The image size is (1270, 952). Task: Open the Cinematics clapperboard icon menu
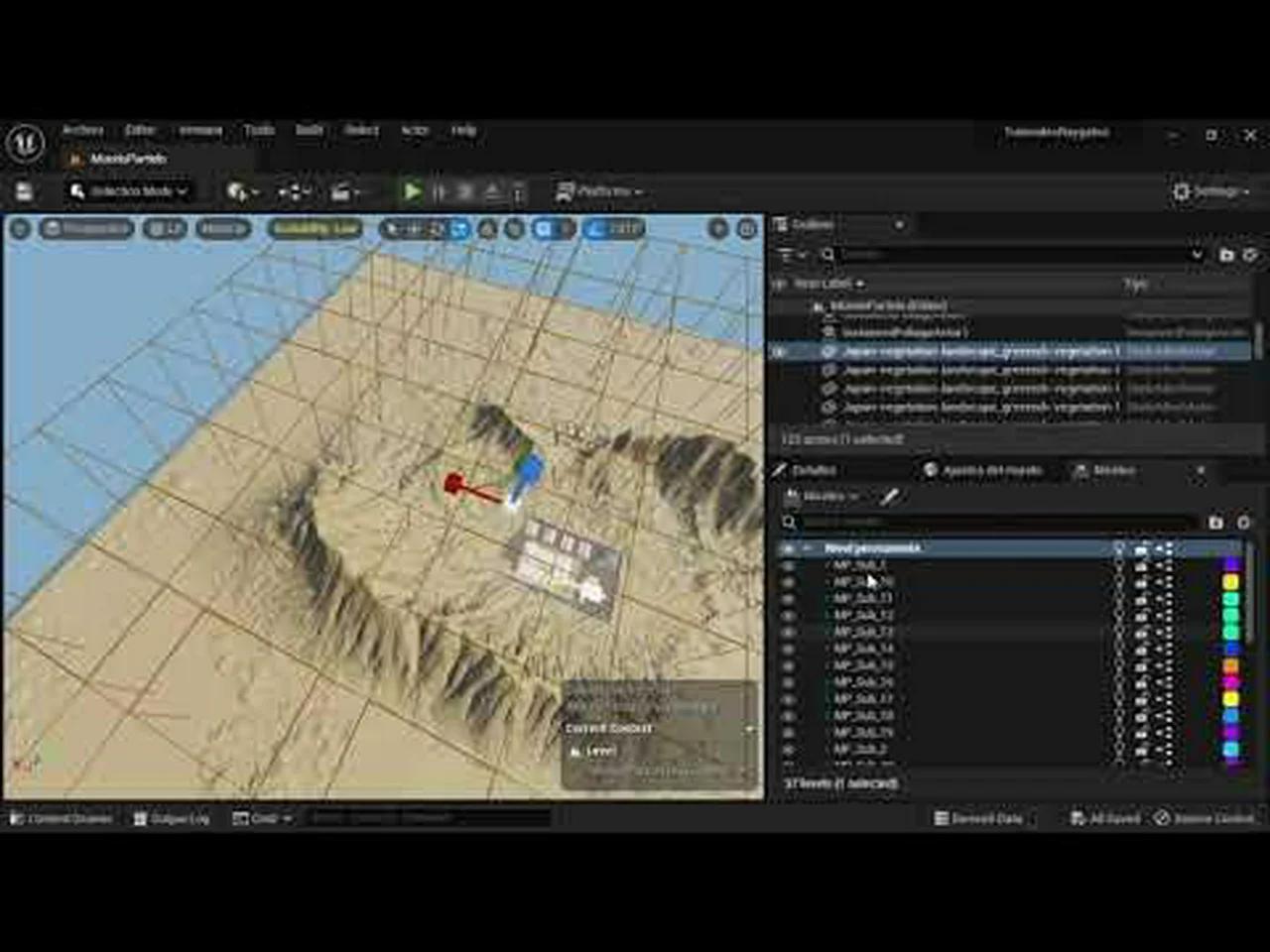click(344, 191)
